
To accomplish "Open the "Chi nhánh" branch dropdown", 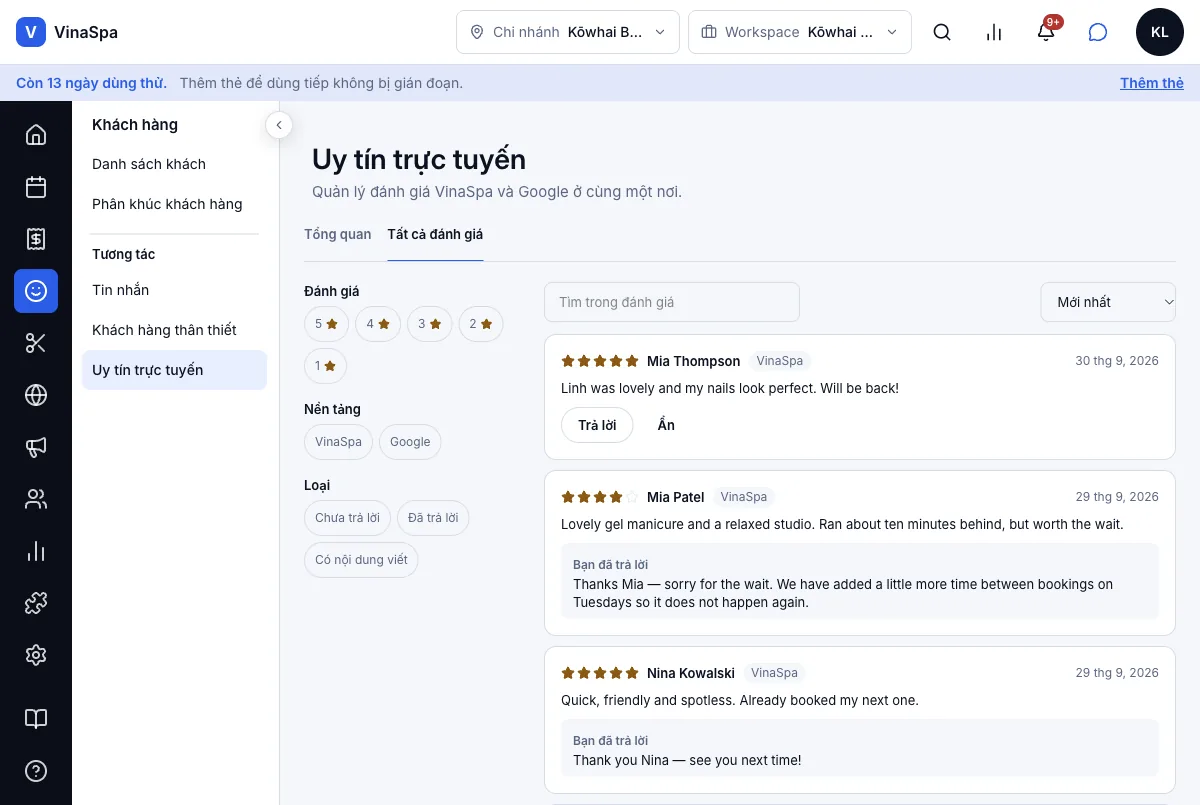I will (568, 32).
